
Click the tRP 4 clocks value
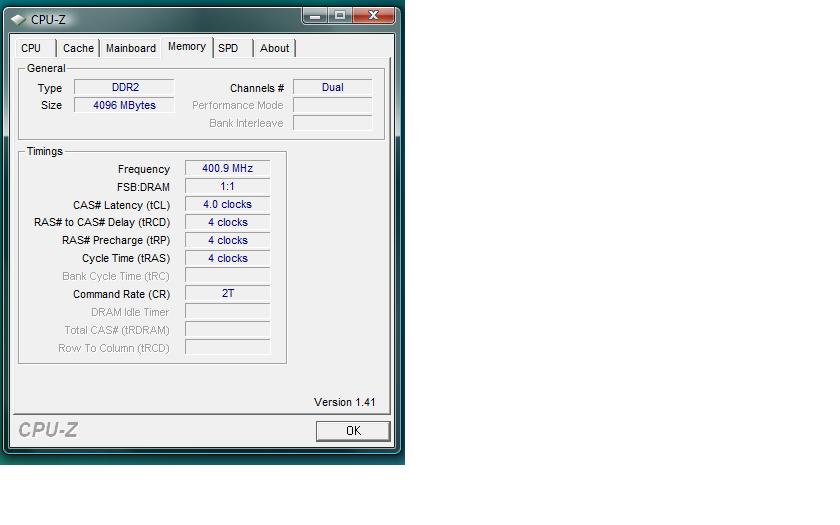point(228,240)
